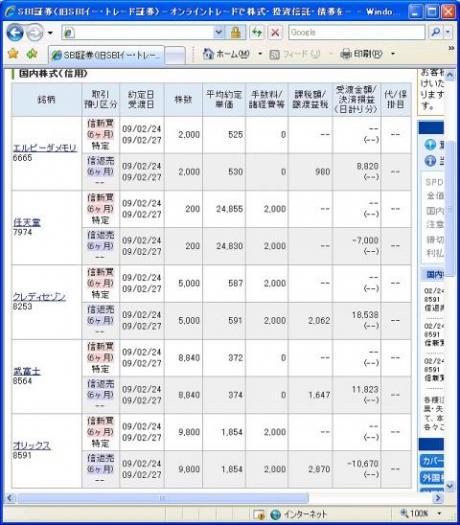Image resolution: width=460 pixels, height=525 pixels.
Task: Select the SBI証券 browser tab
Action: tap(106, 55)
